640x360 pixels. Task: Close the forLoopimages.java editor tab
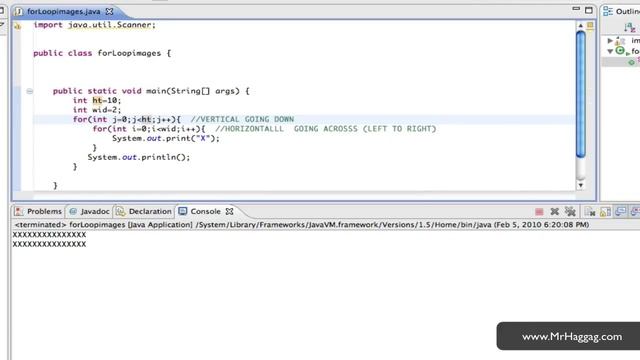click(109, 11)
